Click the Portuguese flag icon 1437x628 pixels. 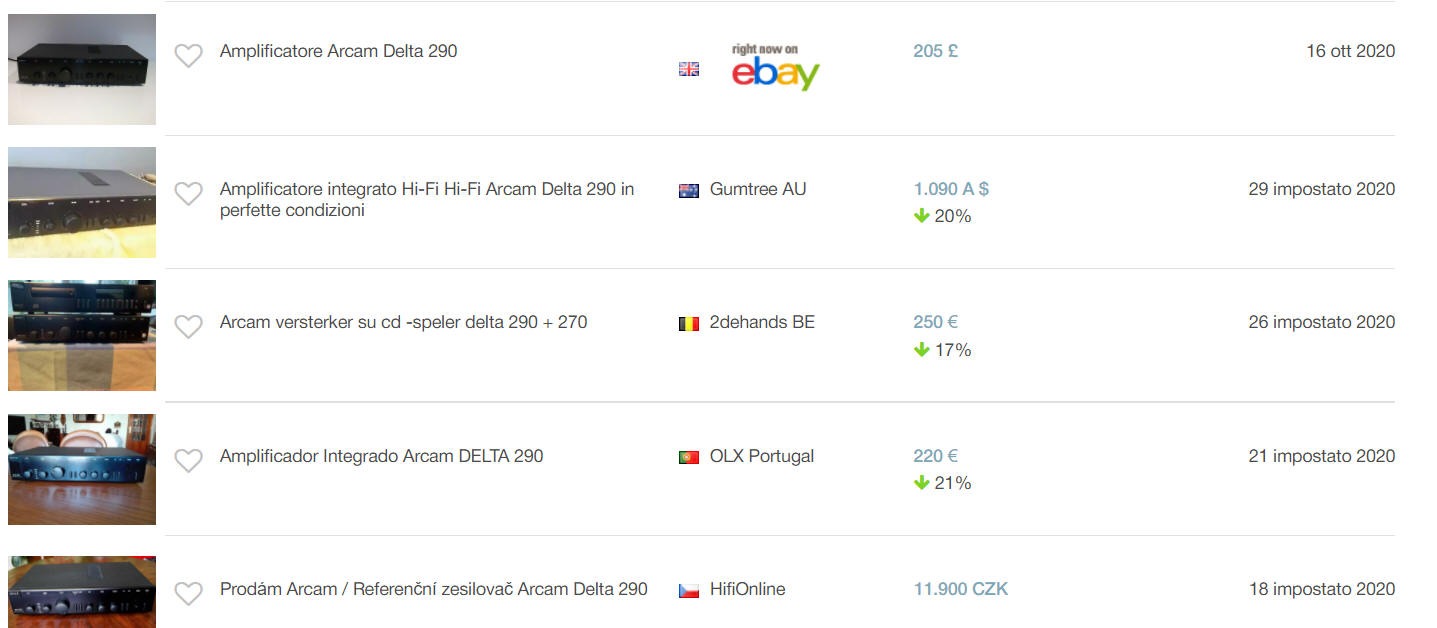(689, 457)
